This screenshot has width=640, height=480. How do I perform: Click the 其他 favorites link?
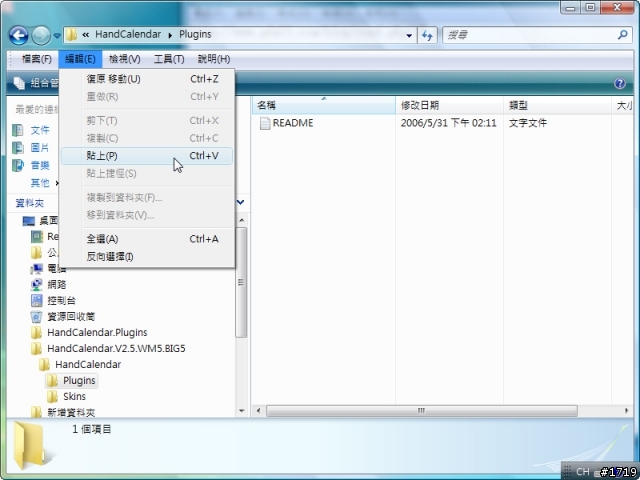(x=40, y=183)
